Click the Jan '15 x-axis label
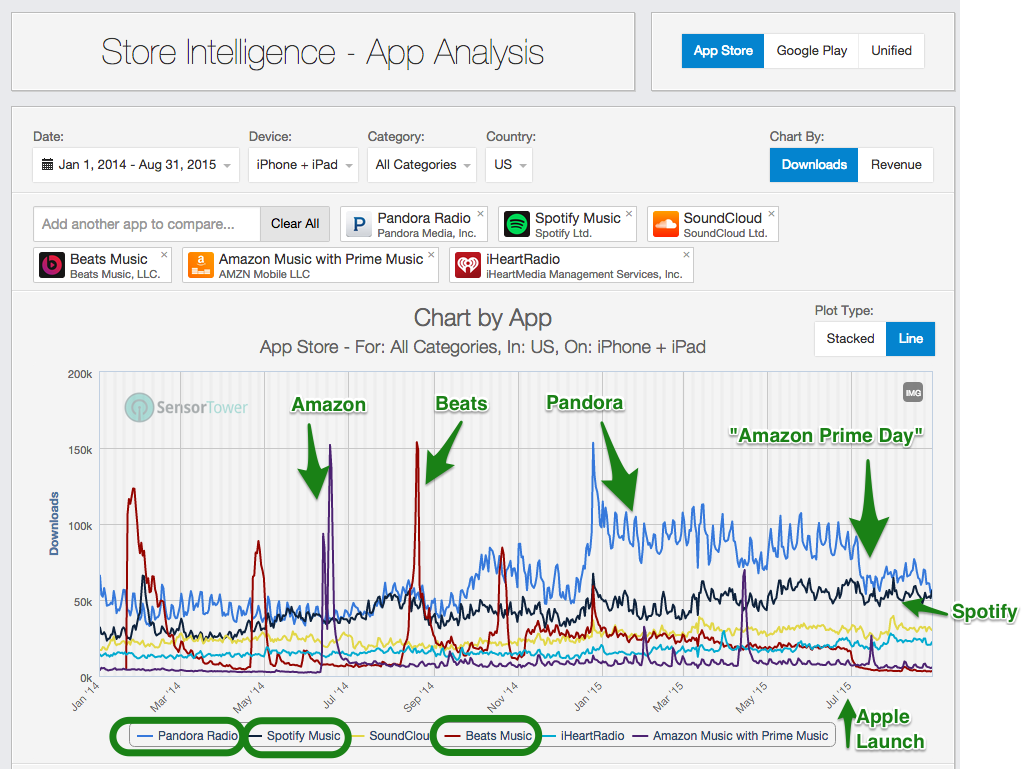This screenshot has height=769, width=1027. 588,696
